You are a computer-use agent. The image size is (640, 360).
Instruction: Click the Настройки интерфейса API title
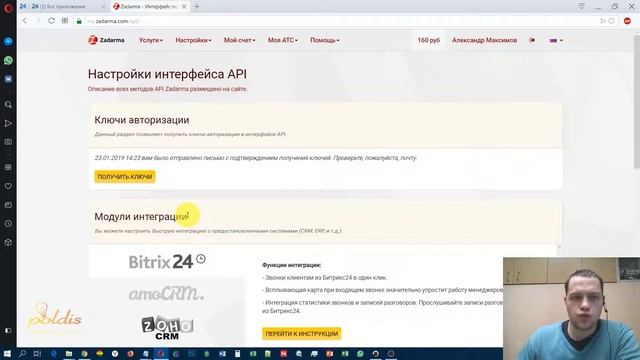[167, 74]
